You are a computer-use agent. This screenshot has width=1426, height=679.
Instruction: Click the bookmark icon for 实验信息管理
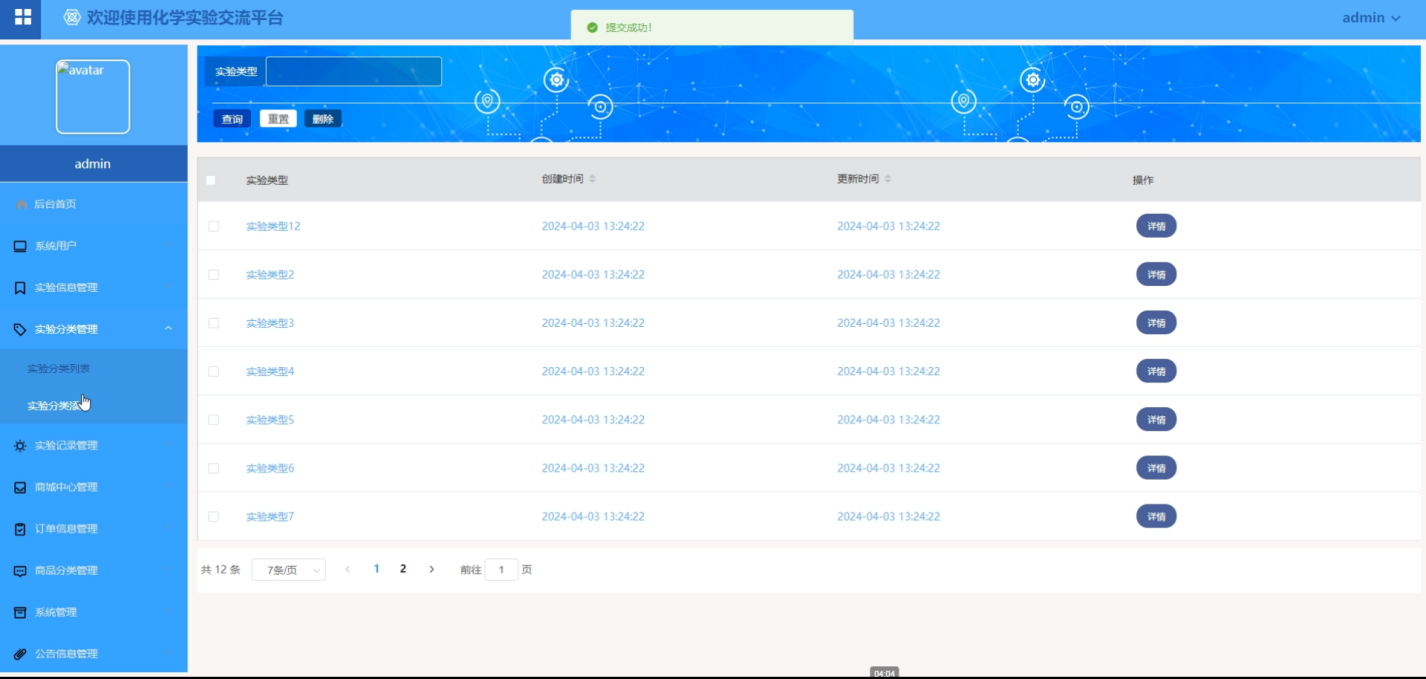tap(20, 288)
